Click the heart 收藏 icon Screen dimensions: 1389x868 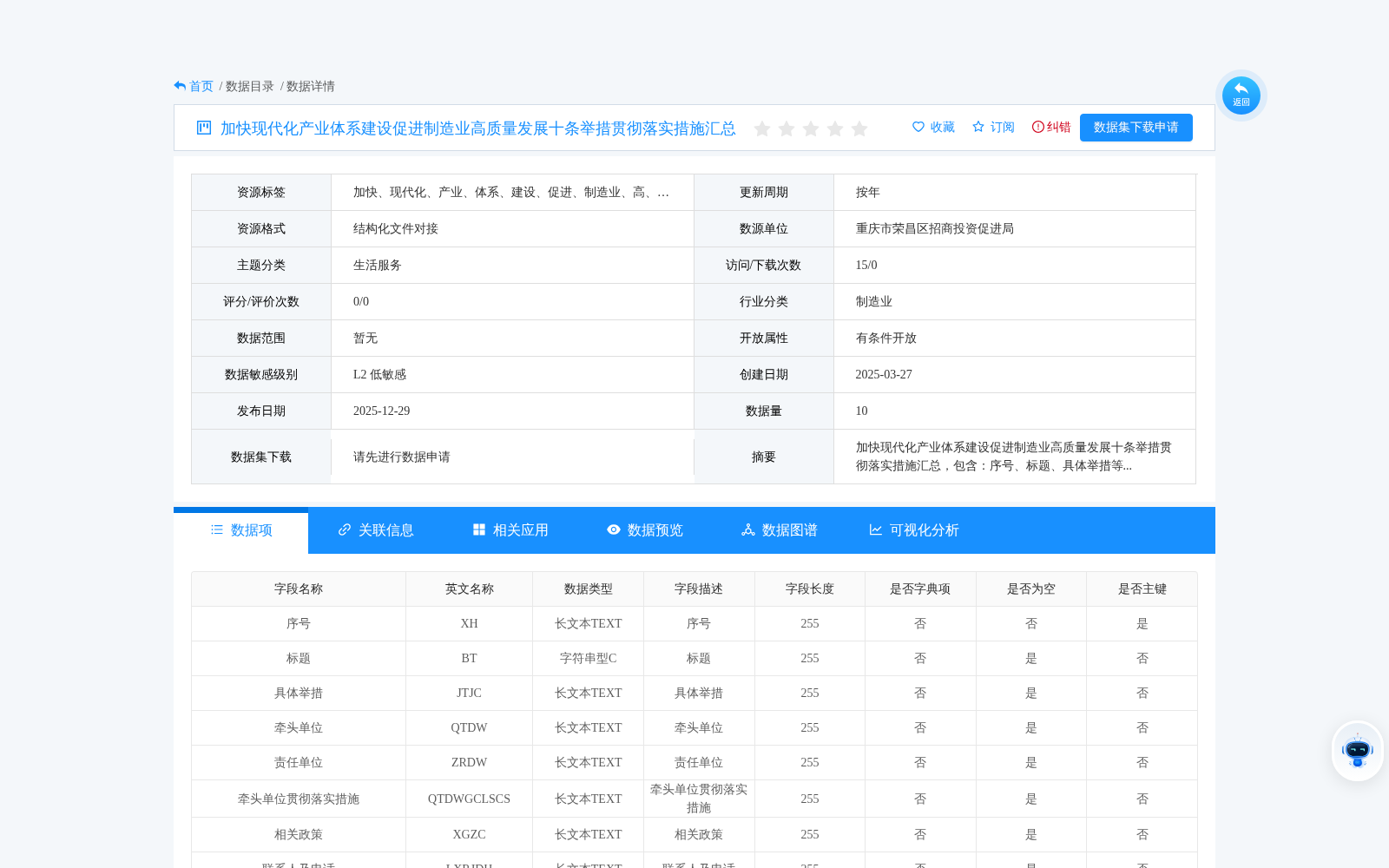[x=918, y=127]
